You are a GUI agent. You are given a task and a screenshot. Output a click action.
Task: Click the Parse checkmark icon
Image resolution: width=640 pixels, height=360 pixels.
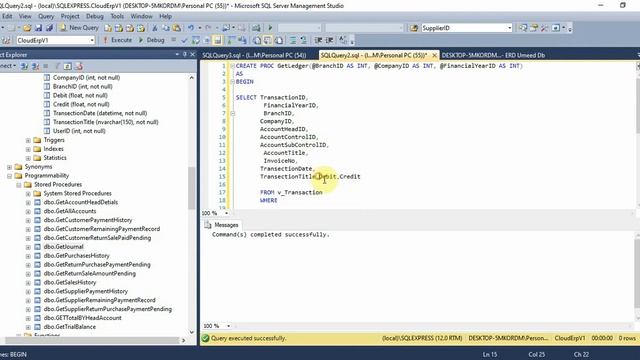(184, 40)
